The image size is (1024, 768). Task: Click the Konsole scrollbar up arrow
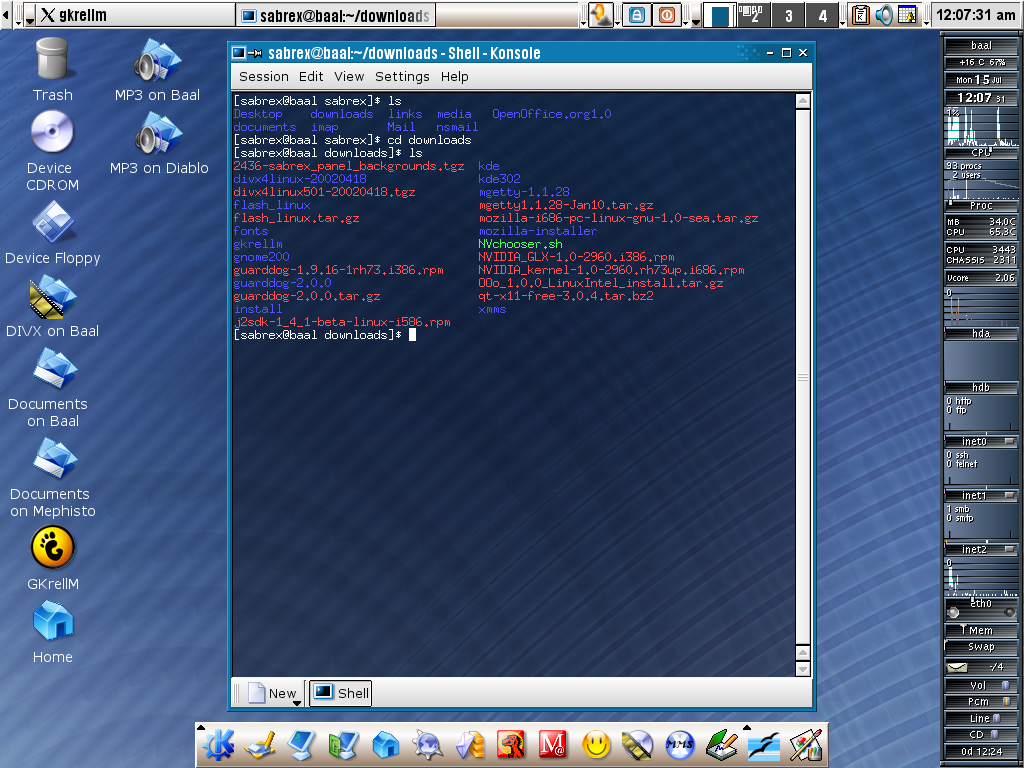point(803,101)
